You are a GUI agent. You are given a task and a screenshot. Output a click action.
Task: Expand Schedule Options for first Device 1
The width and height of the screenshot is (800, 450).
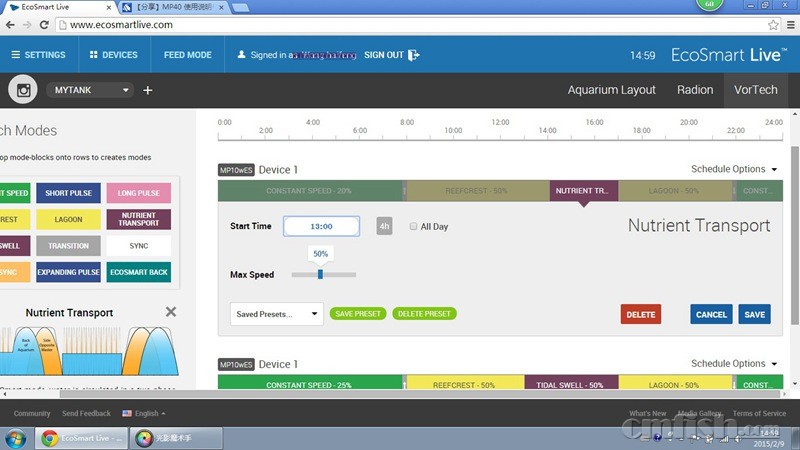click(x=734, y=169)
